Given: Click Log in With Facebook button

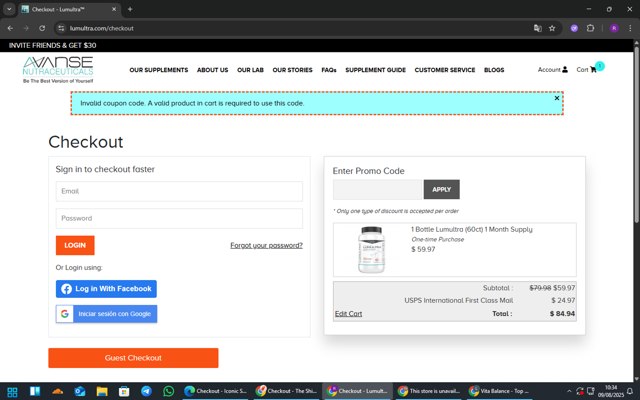Looking at the screenshot, I should pyautogui.click(x=106, y=289).
